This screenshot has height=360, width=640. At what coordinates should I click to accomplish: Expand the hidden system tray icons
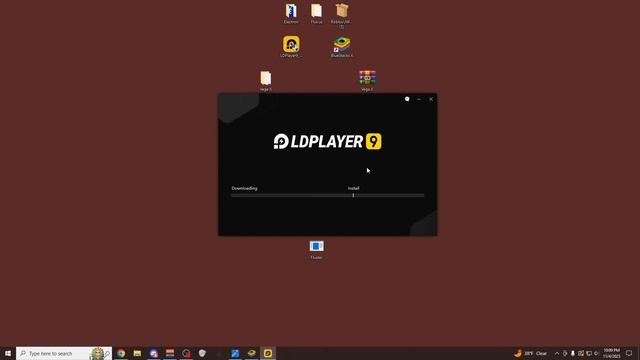click(557, 353)
